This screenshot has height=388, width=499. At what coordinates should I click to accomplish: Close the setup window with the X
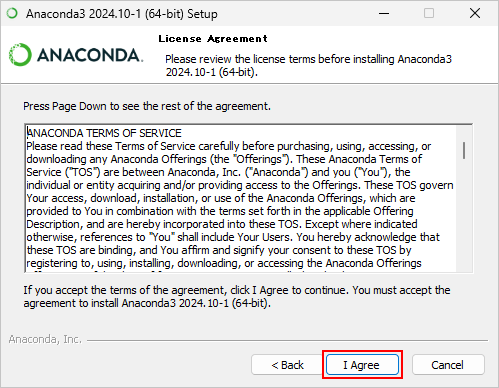(x=475, y=14)
